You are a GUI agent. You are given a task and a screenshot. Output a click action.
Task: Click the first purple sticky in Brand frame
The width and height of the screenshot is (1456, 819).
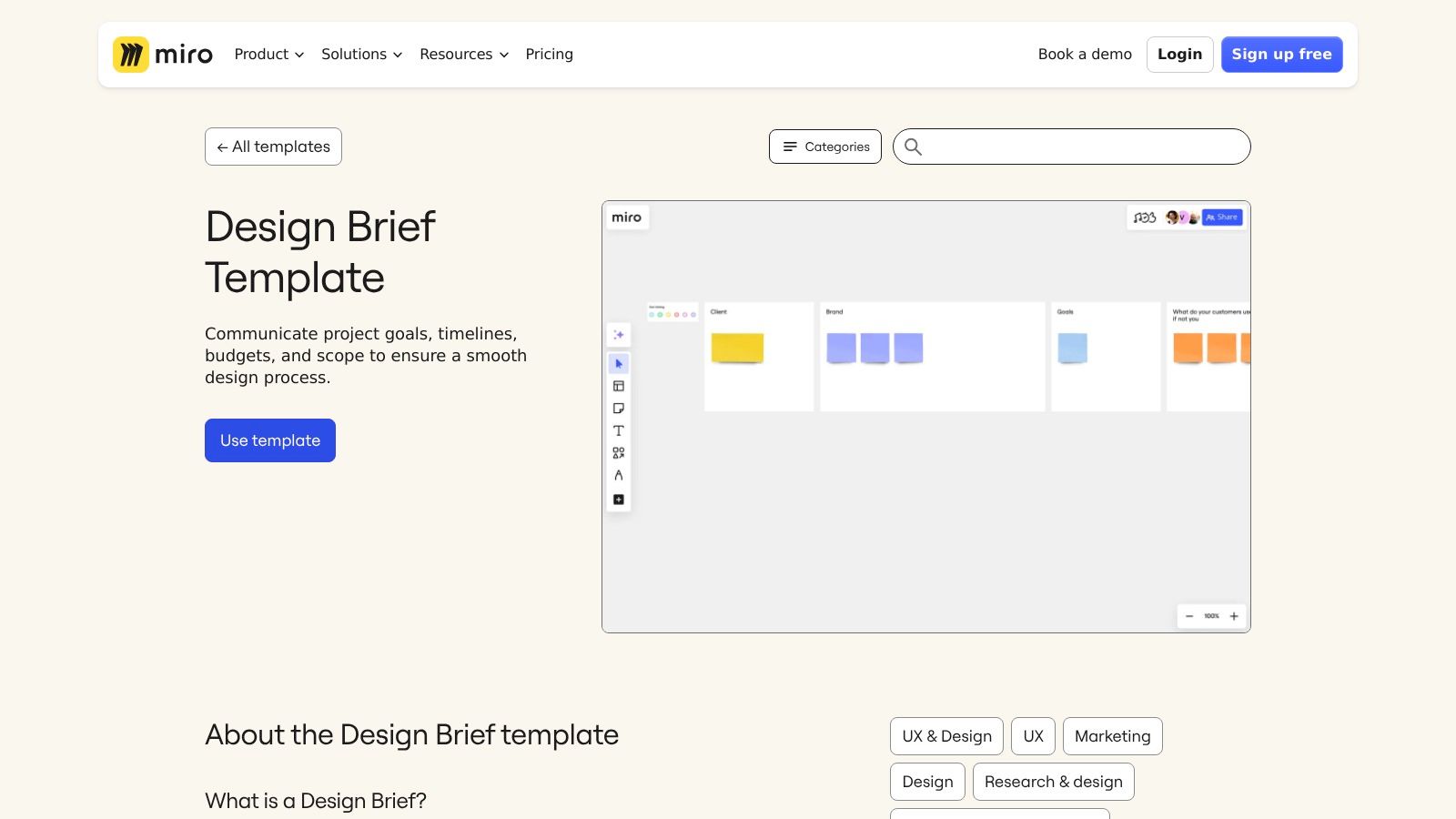tap(841, 348)
